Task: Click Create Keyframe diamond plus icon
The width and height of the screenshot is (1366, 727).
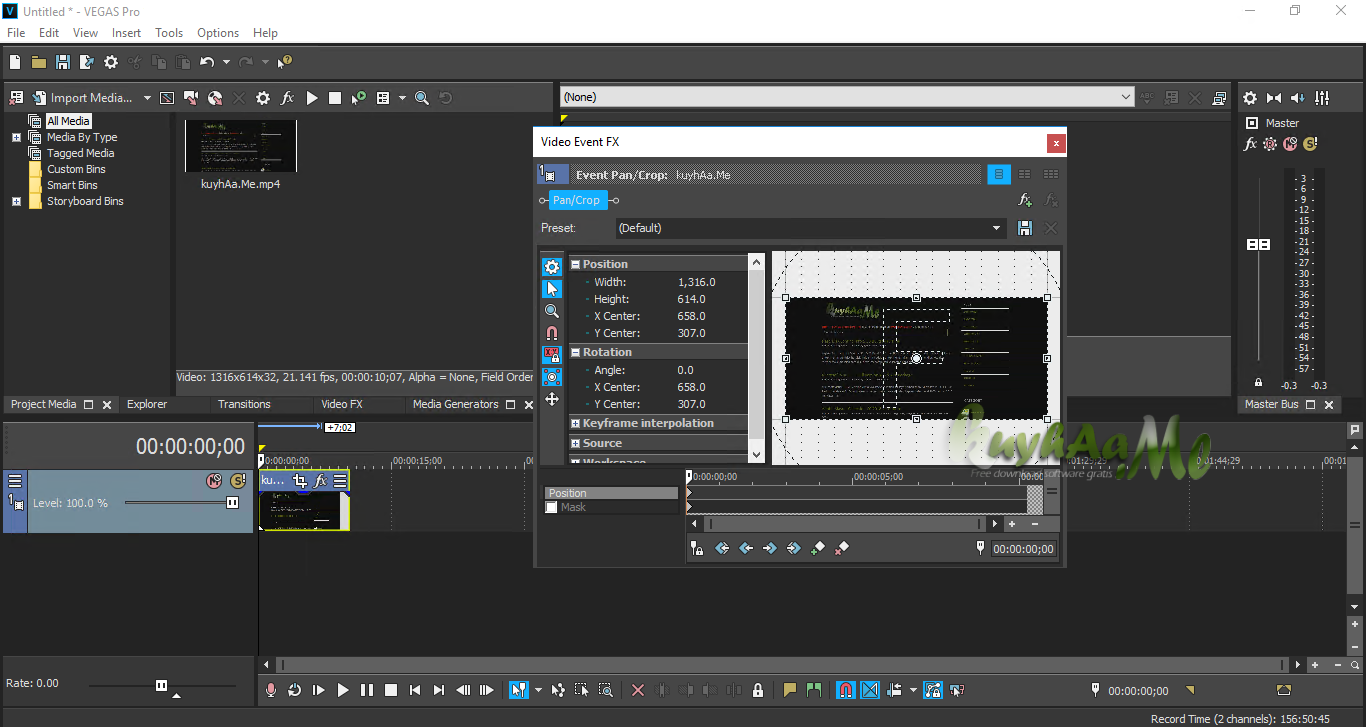Action: (818, 548)
